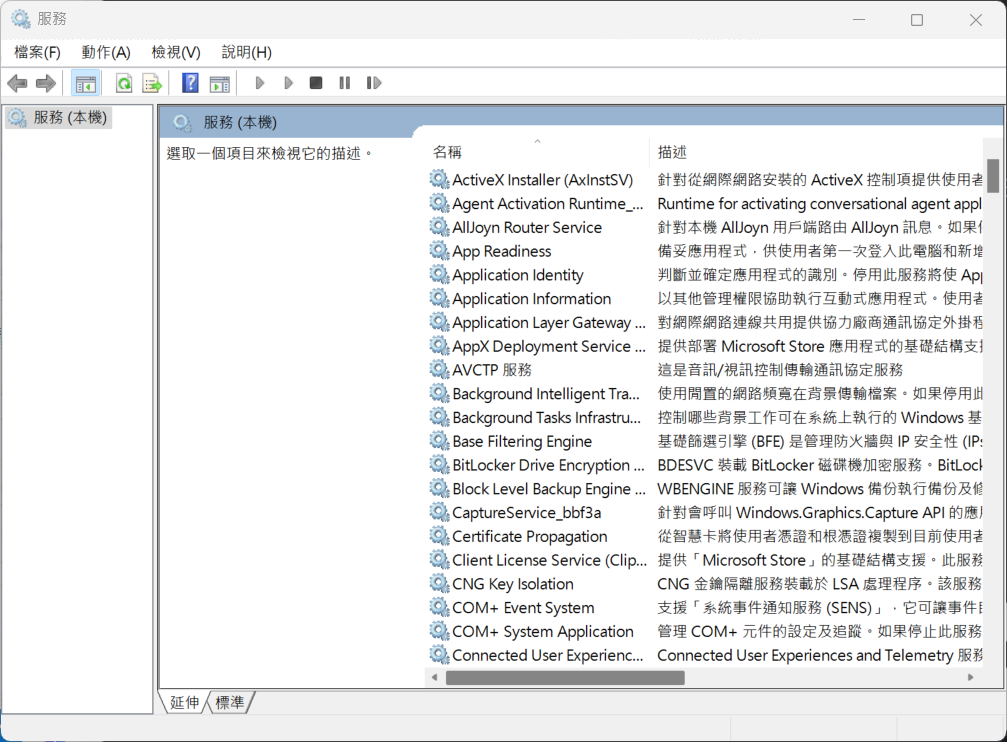This screenshot has width=1007, height=742.
Task: Click the Pause Service icon
Action: point(345,83)
